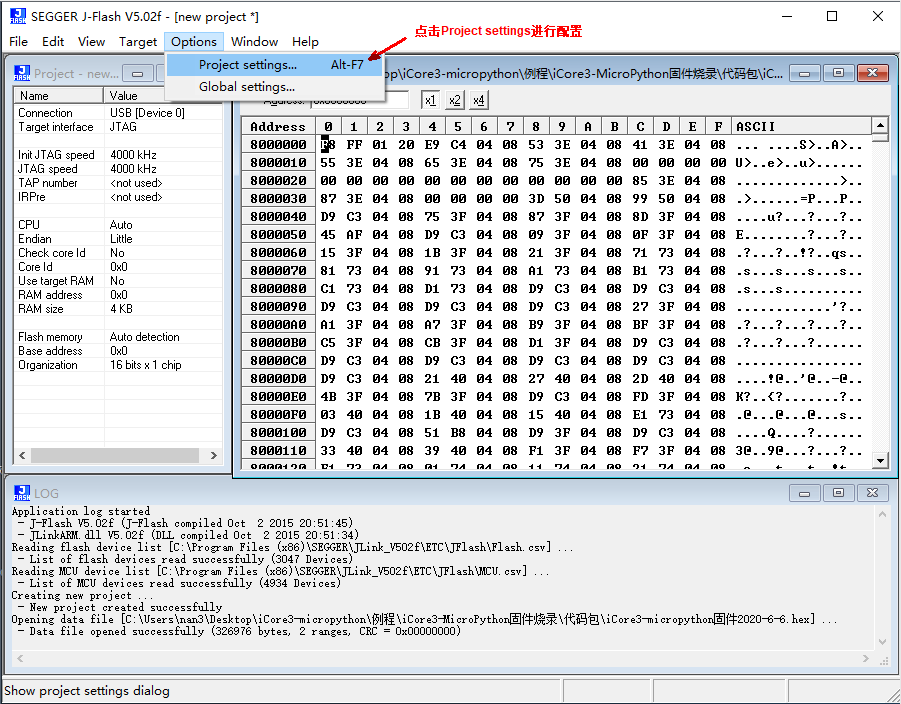Click the SEGGER J-Flash application title icon

pyautogui.click(x=15, y=16)
